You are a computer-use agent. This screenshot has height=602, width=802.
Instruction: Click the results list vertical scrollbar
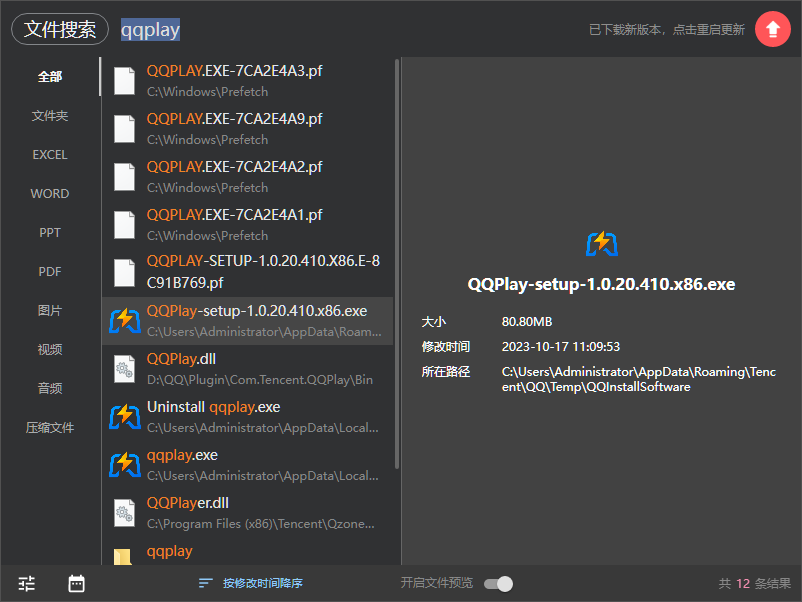coord(397,264)
